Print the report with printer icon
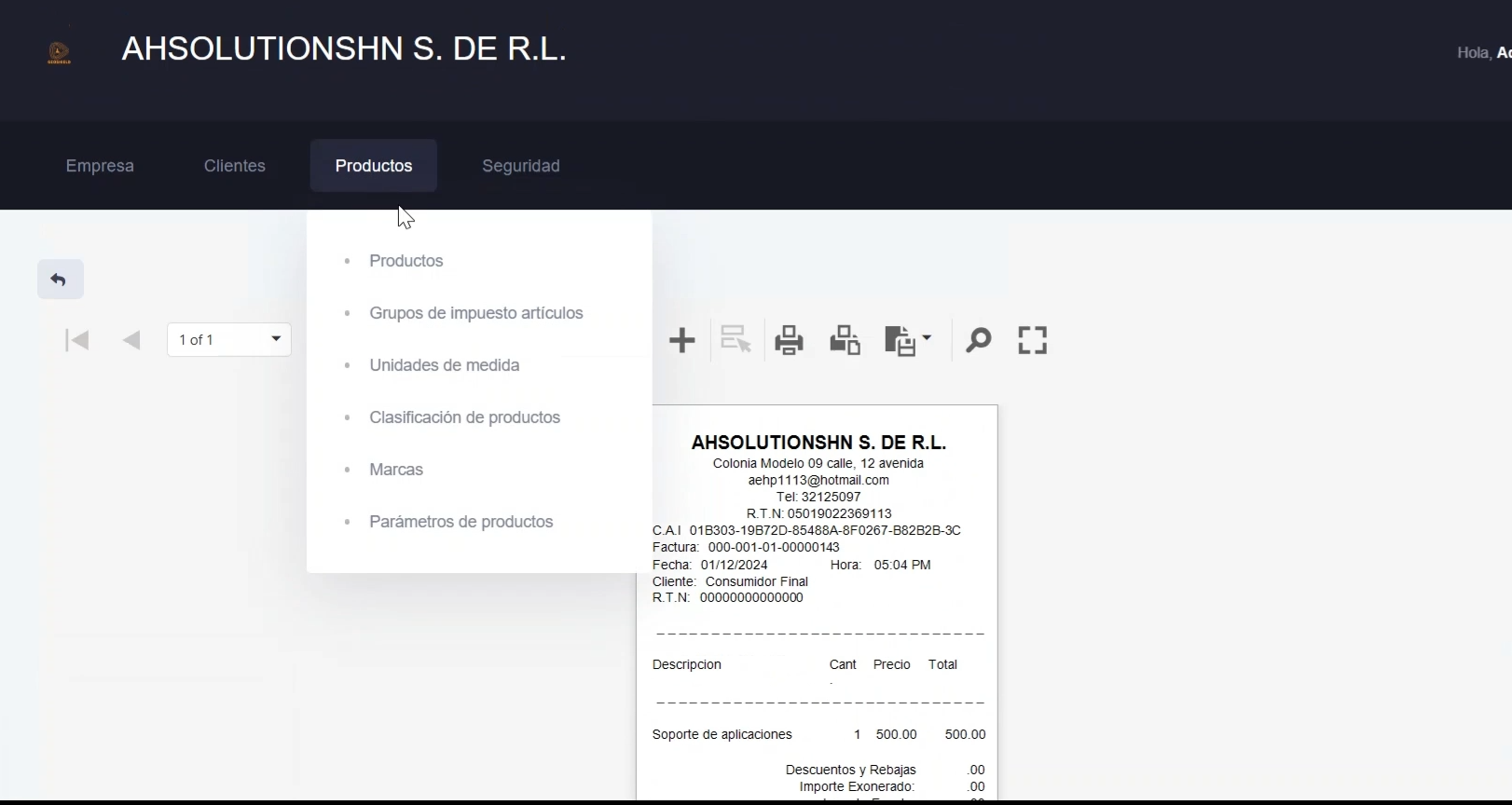The width and height of the screenshot is (1512, 805). pos(789,340)
